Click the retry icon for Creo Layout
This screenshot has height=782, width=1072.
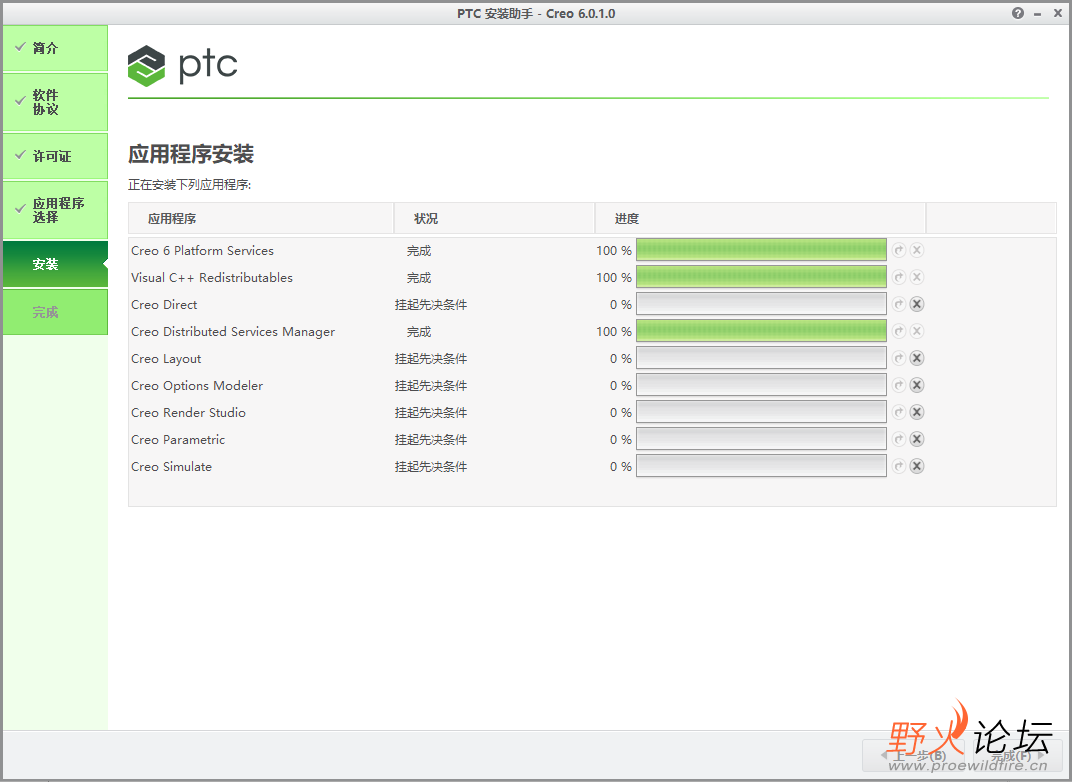tap(899, 358)
